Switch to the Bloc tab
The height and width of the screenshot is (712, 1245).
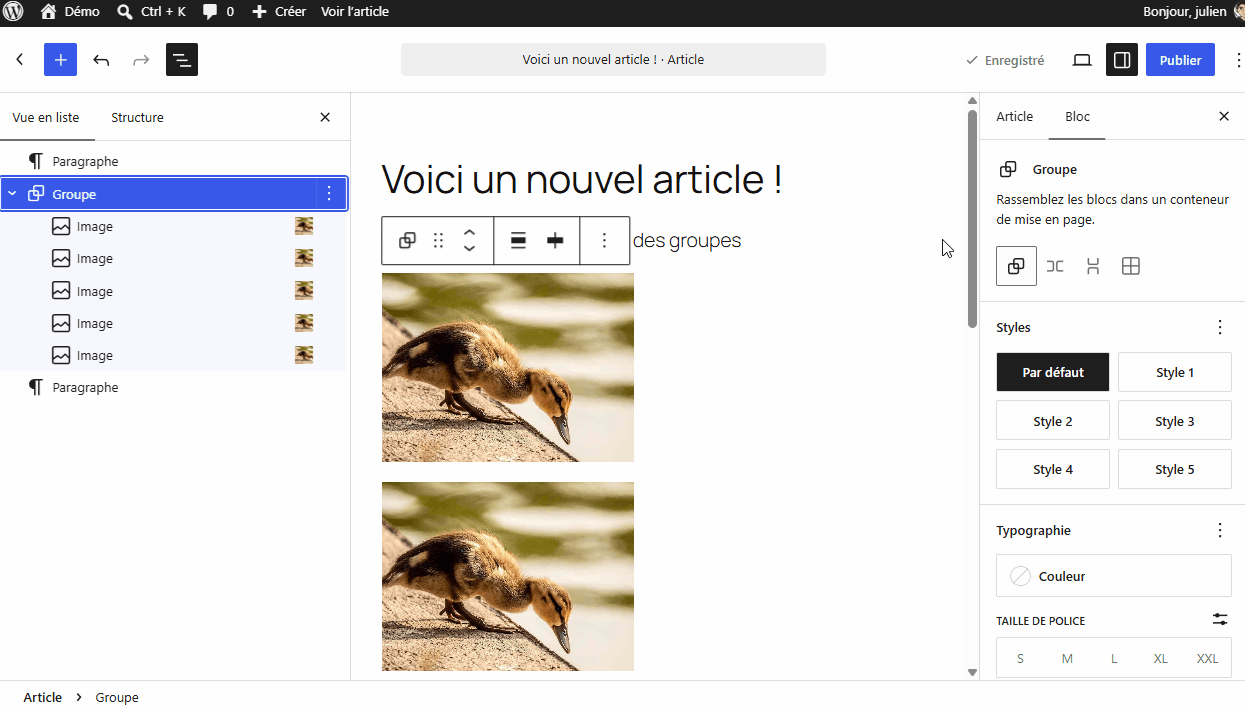pos(1077,117)
